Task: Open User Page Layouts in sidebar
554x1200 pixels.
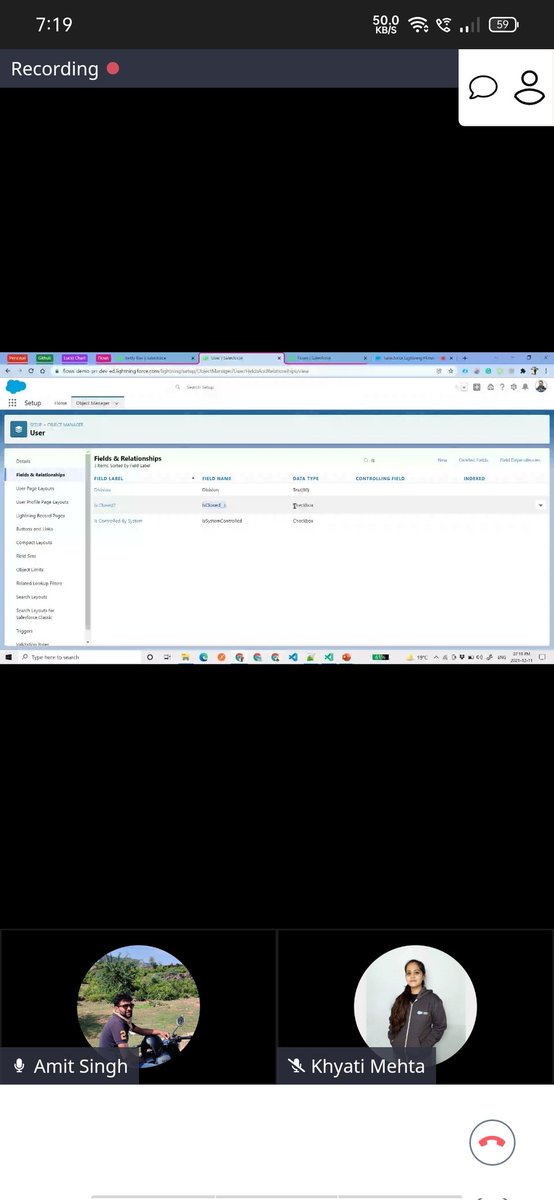Action: click(35, 488)
